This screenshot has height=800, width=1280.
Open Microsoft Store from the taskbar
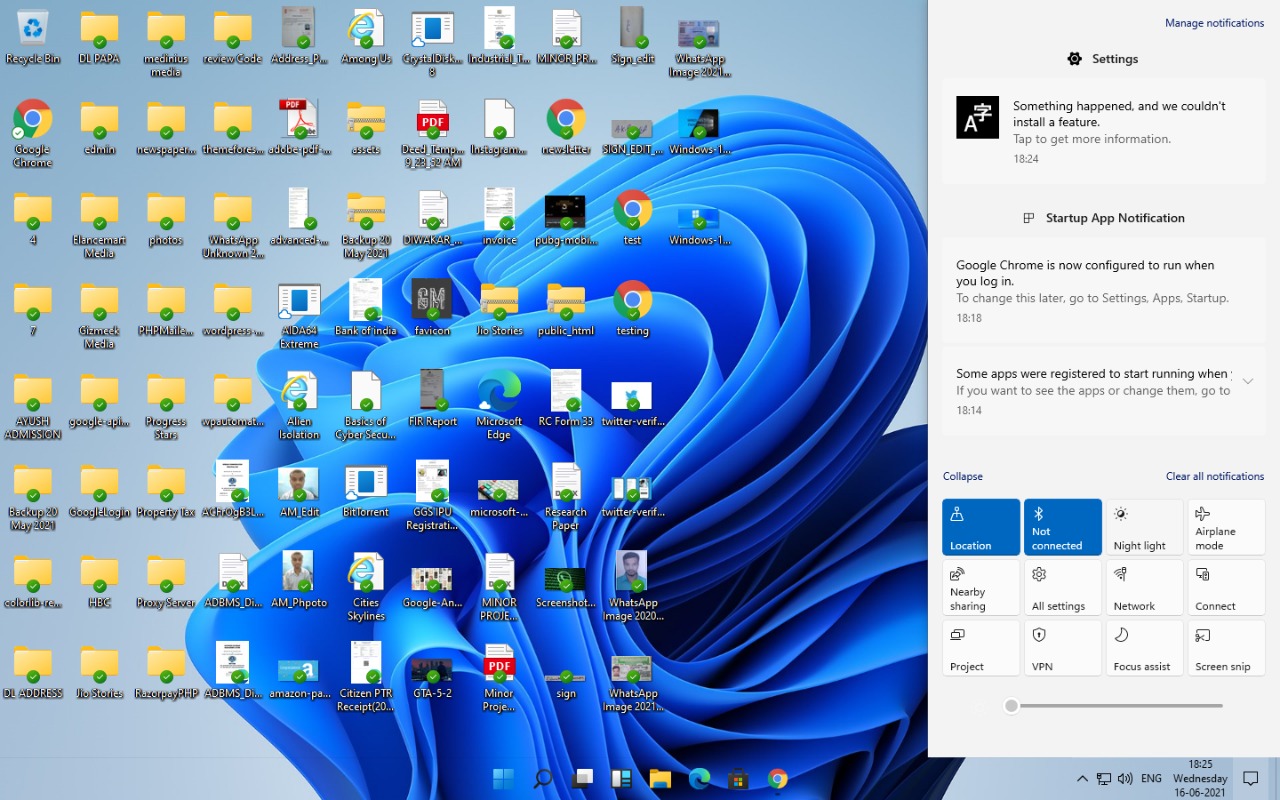[738, 779]
